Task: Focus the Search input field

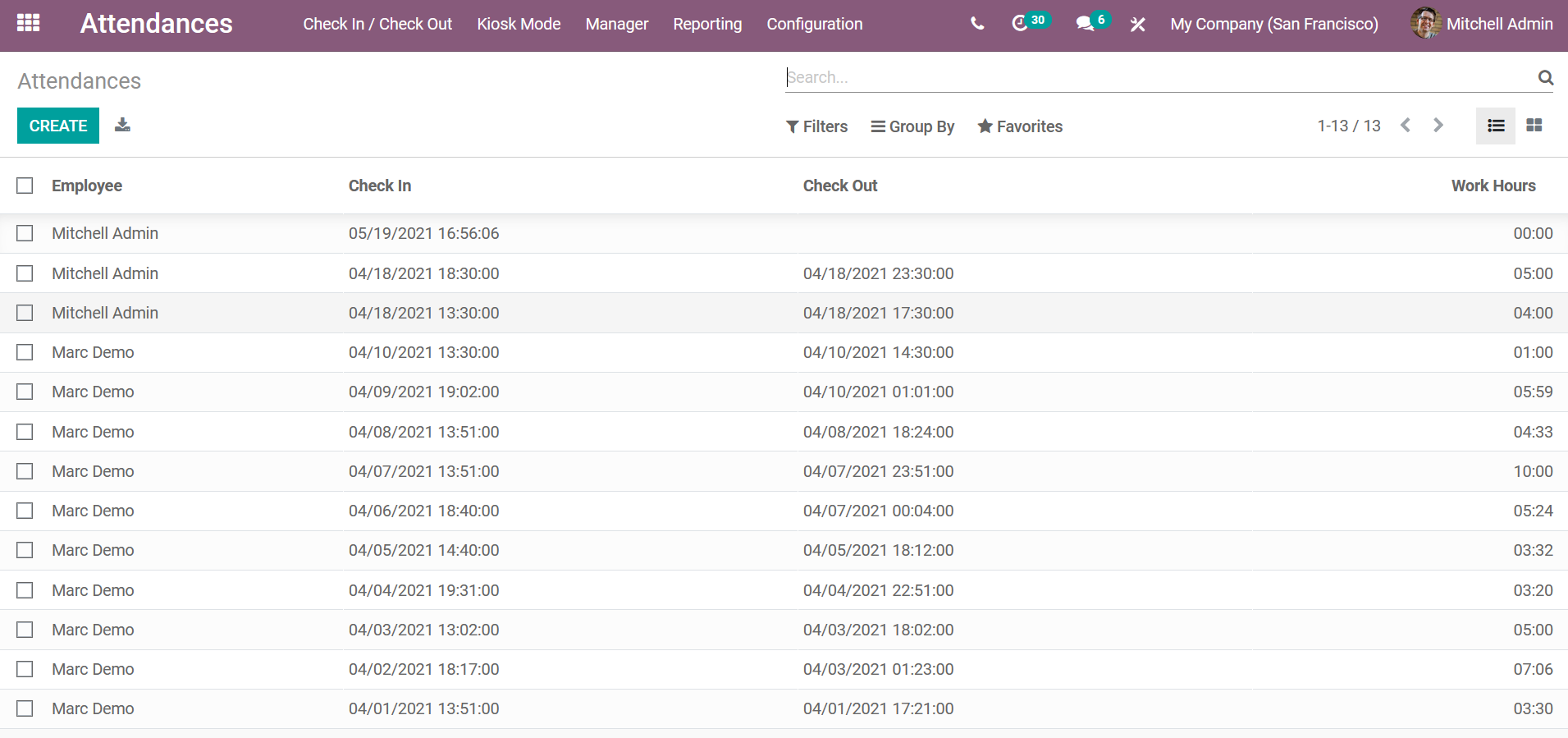Action: tap(1157, 77)
